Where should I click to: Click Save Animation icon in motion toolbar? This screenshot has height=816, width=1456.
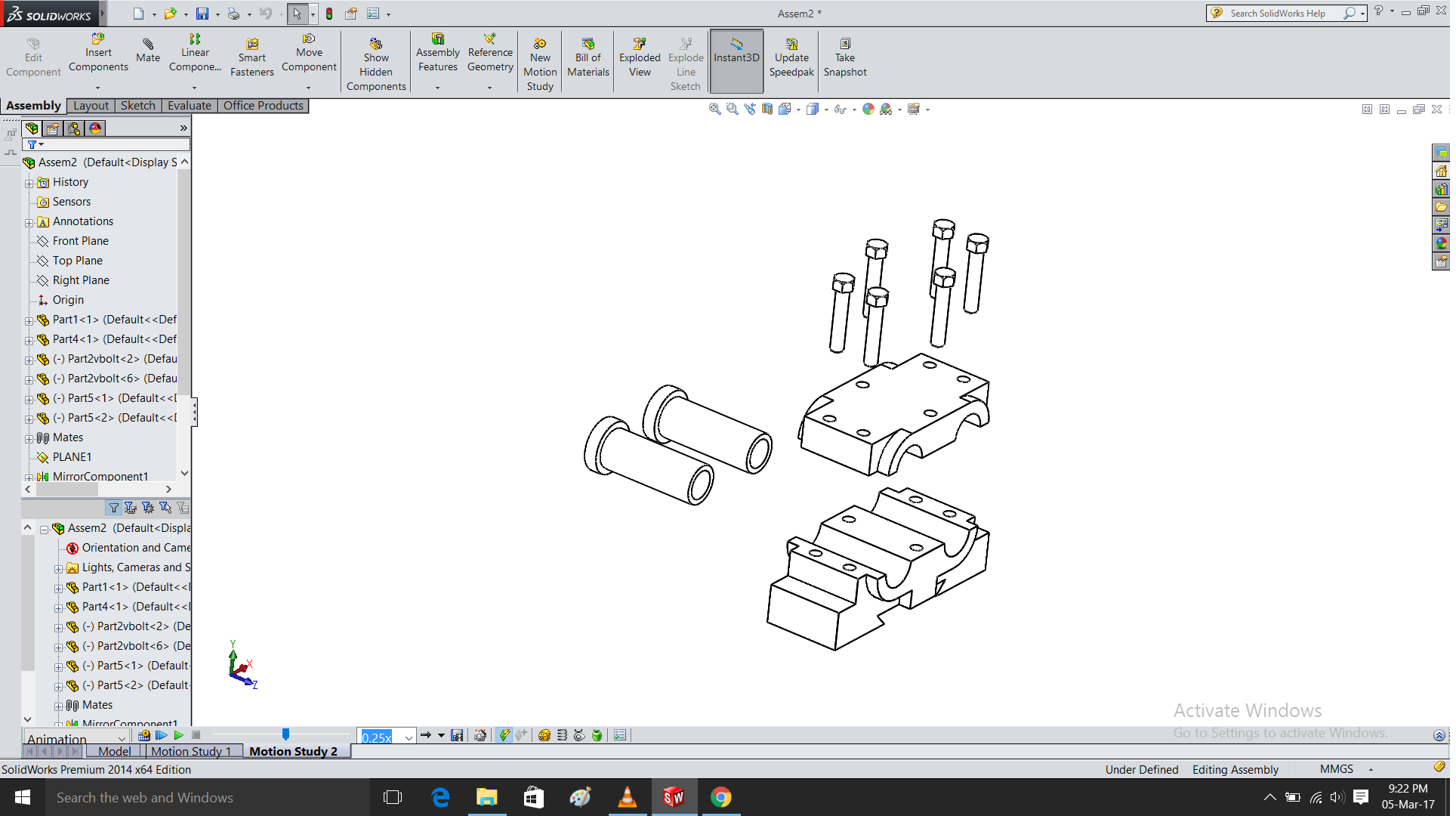(457, 735)
